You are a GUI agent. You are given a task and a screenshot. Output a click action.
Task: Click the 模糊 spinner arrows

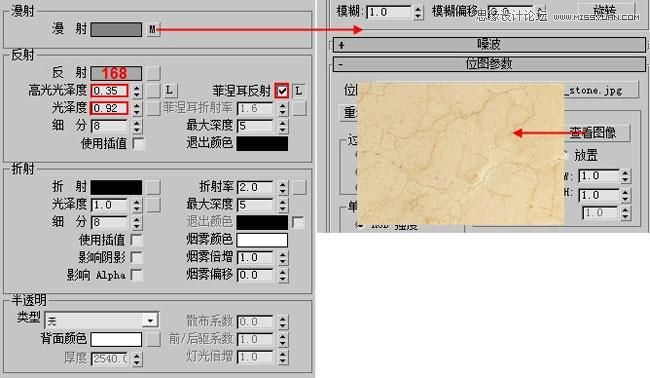pos(418,12)
